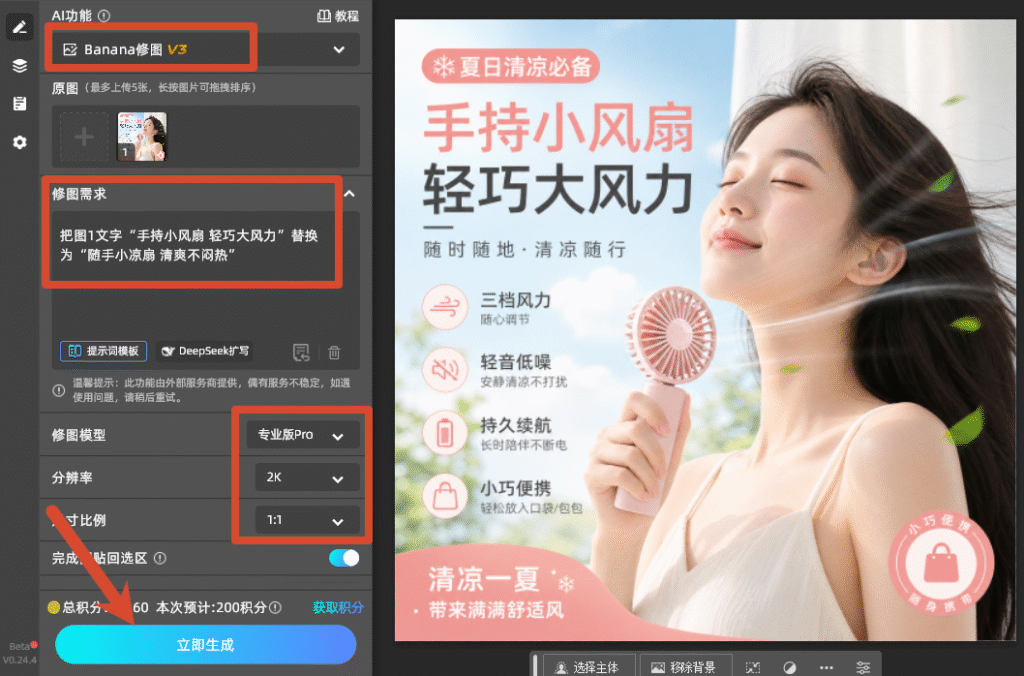Click the uploaded image thumbnail numbered 1
The width and height of the screenshot is (1024, 676).
pos(142,137)
